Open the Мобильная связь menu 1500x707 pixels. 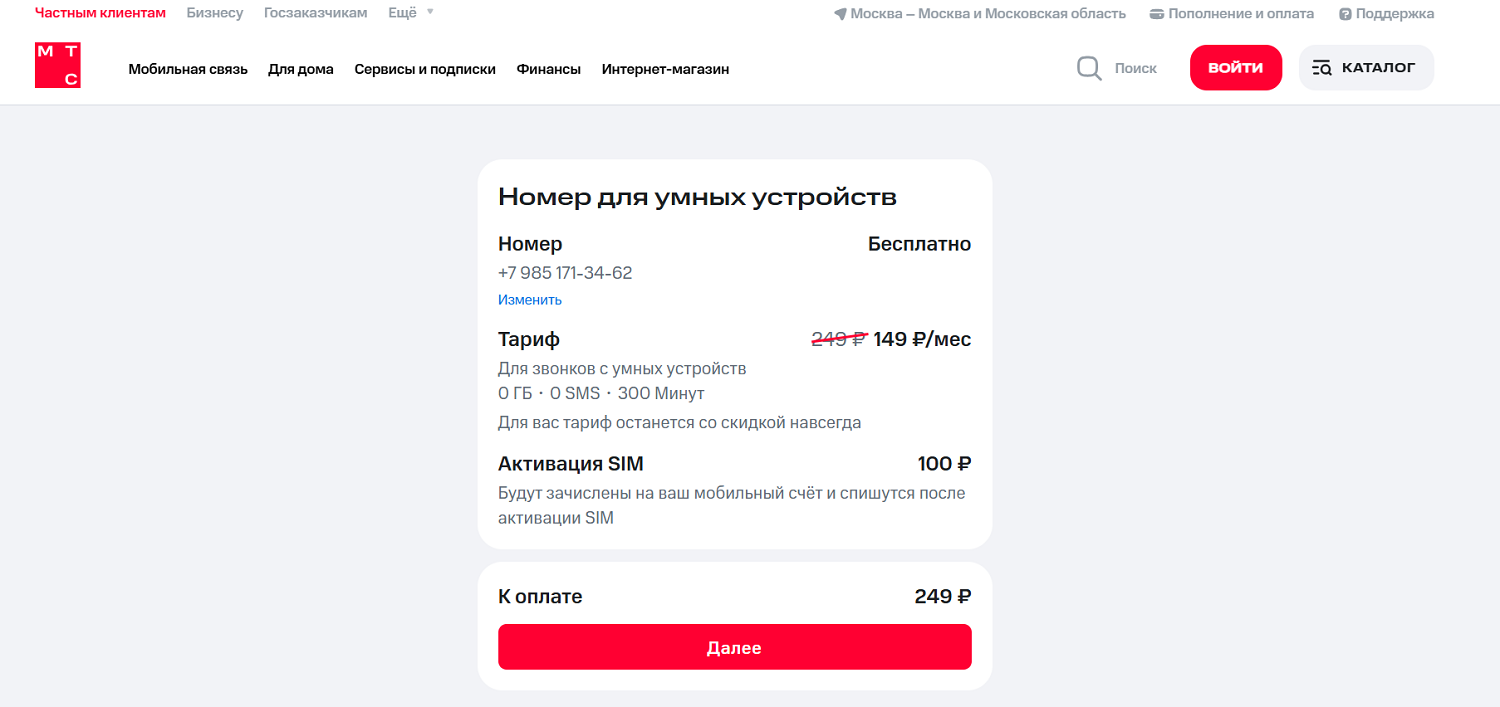188,69
